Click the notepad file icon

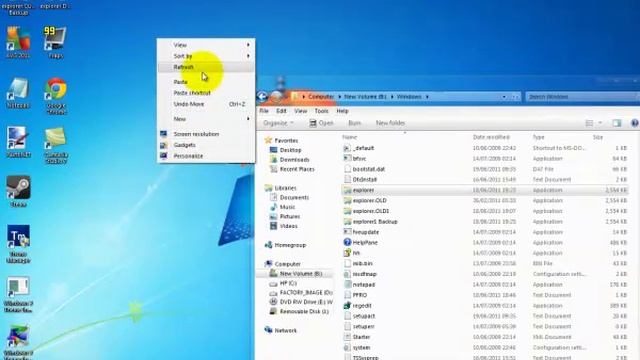[347, 284]
